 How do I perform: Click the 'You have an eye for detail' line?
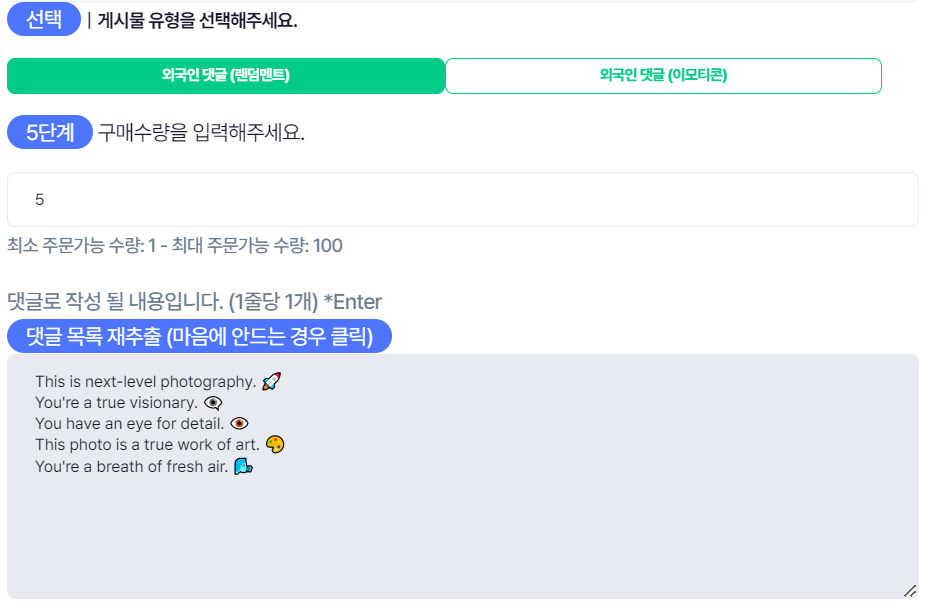129,424
